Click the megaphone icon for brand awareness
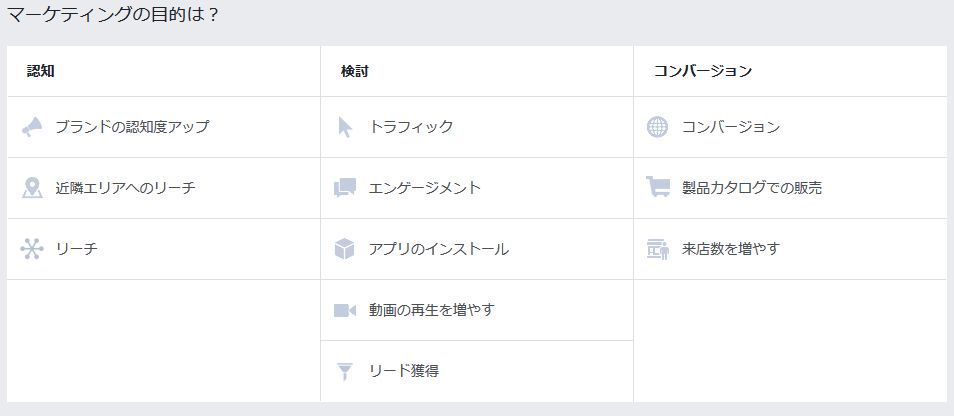This screenshot has width=954, height=416. coord(32,127)
